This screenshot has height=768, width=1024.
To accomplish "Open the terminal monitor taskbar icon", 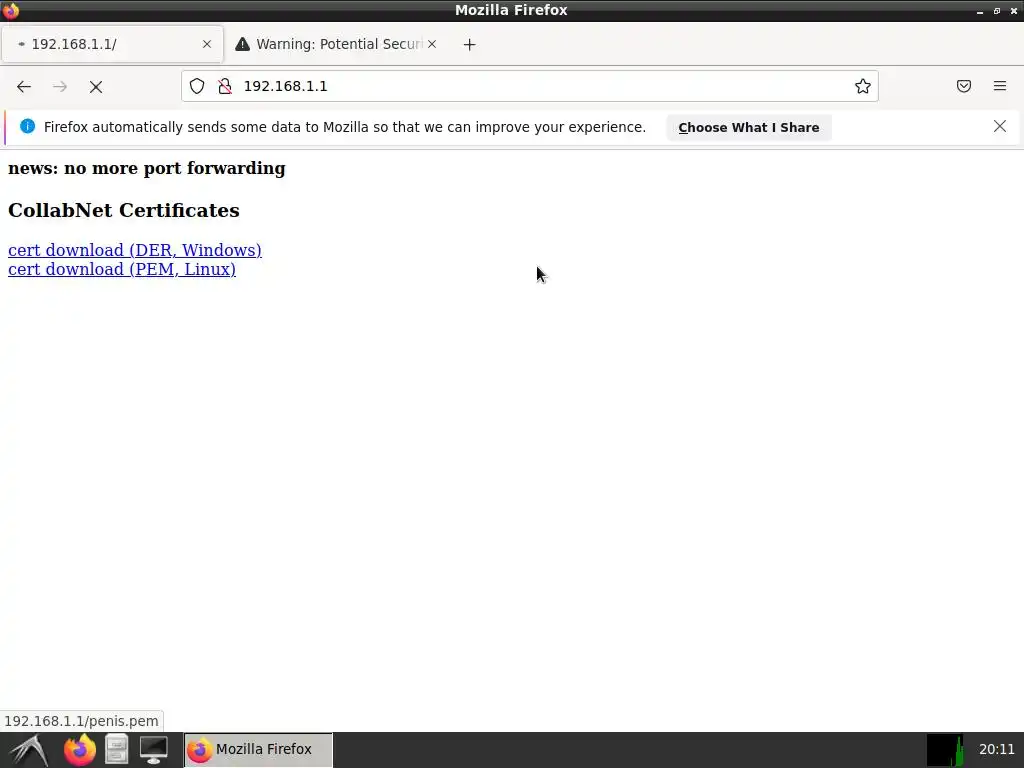I will click(153, 750).
